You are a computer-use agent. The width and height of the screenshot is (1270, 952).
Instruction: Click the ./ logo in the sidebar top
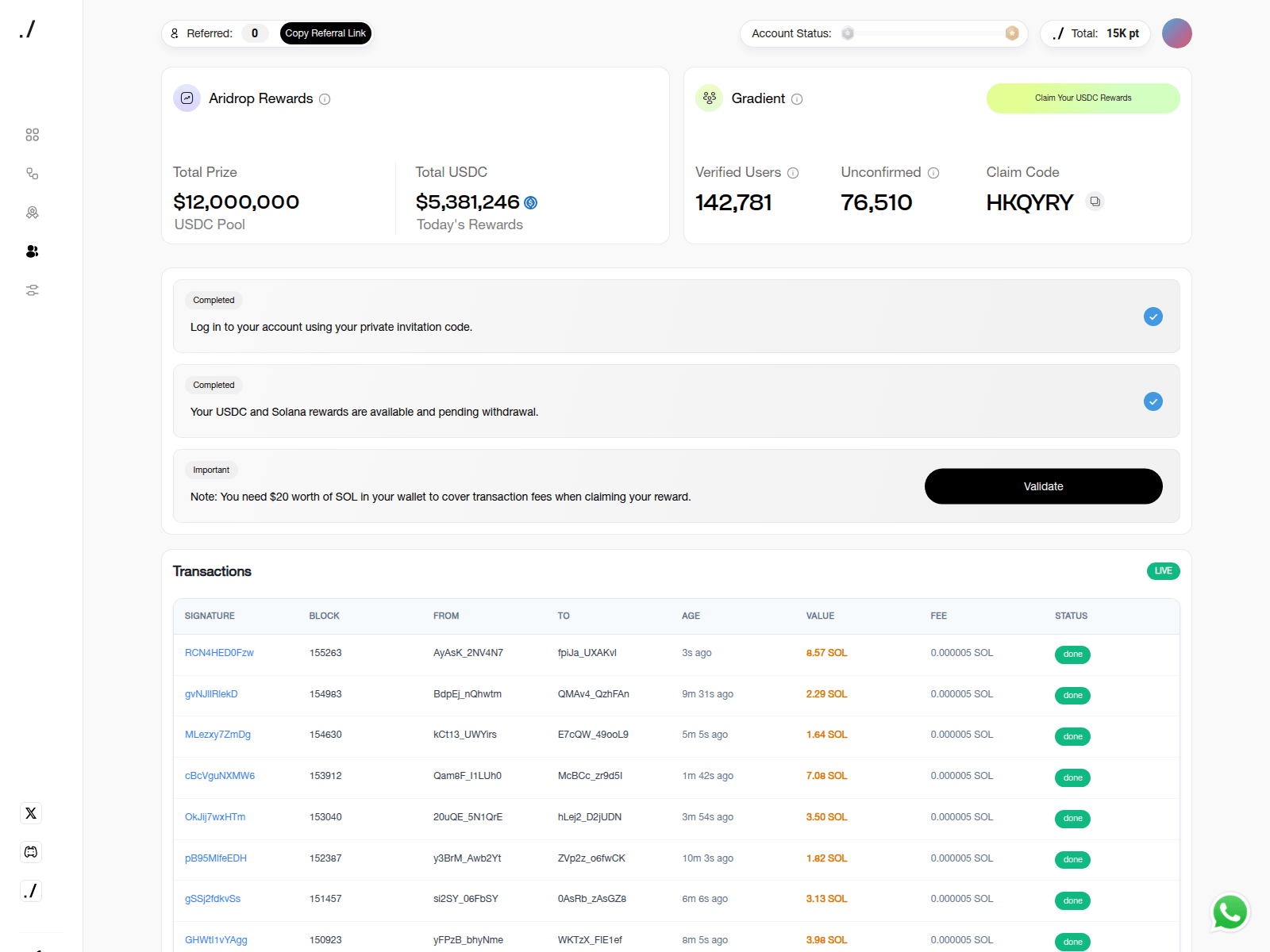coord(28,30)
